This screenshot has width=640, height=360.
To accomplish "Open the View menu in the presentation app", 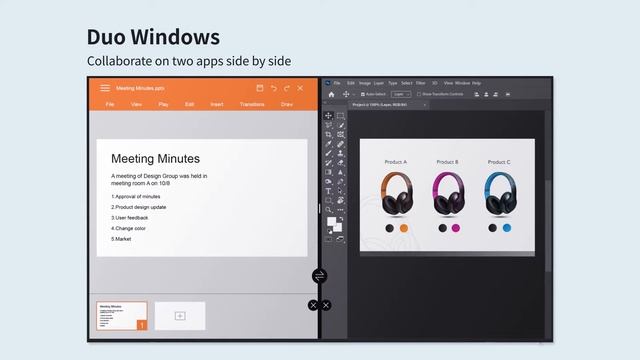I will [136, 104].
